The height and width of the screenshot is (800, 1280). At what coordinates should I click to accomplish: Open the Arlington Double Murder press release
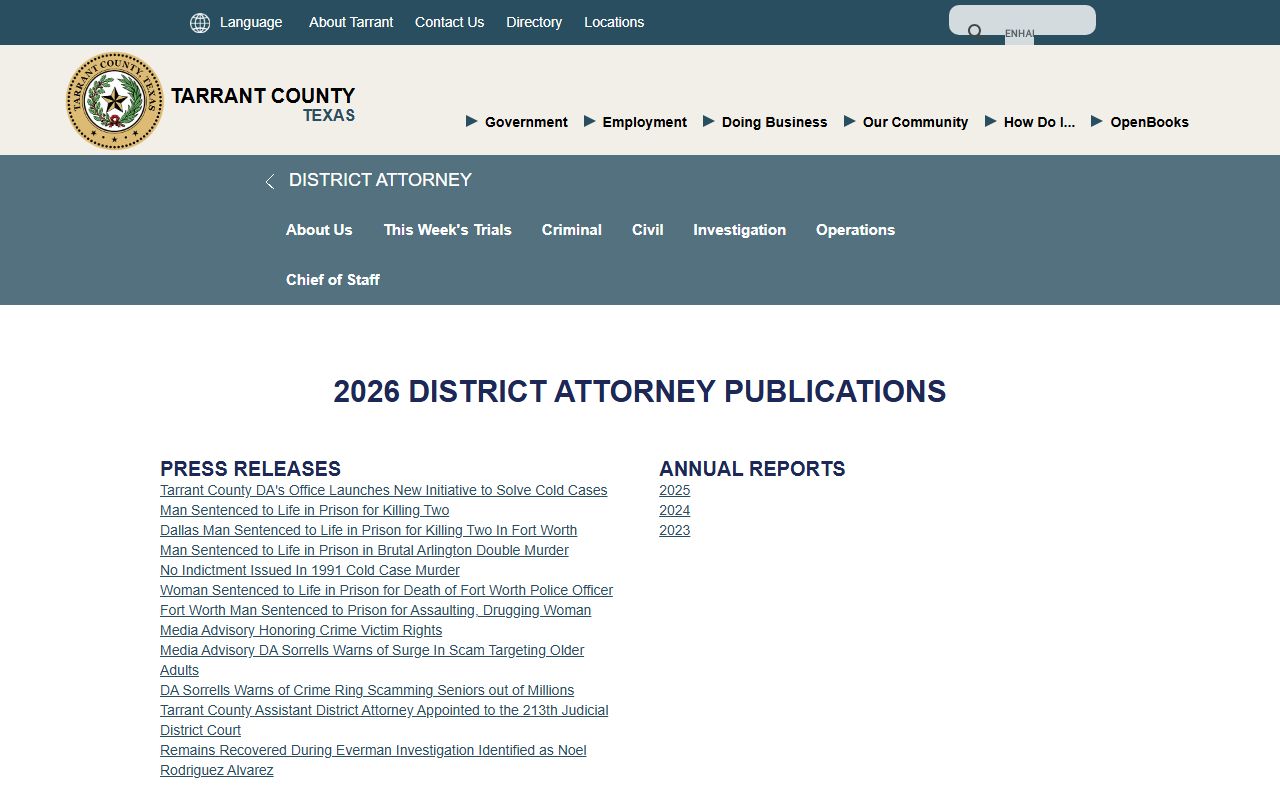point(364,550)
